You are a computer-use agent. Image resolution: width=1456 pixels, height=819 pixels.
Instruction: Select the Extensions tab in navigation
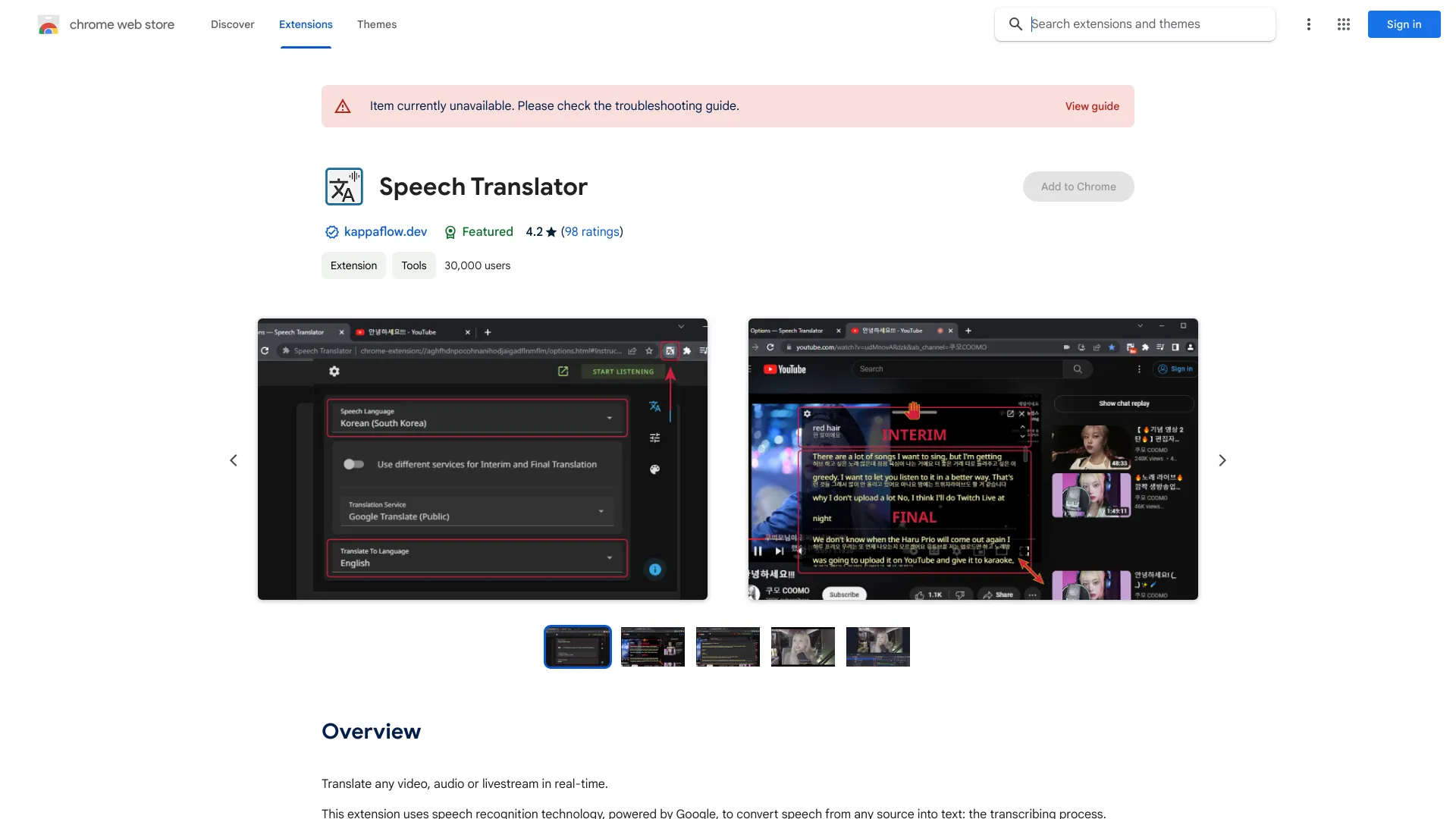(305, 23)
